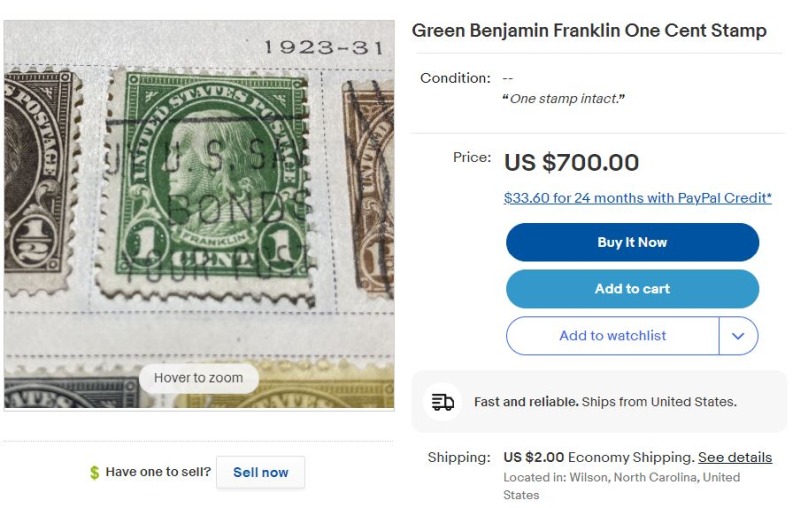The image size is (800, 508).
Task: Add this item to watchlist
Action: coord(612,336)
